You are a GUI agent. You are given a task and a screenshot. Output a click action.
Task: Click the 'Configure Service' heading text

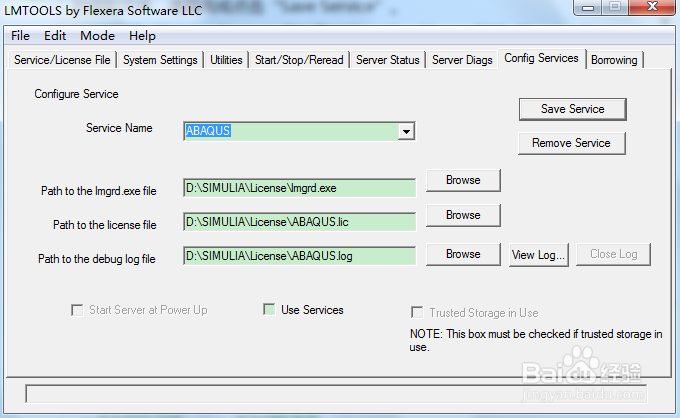pos(76,94)
